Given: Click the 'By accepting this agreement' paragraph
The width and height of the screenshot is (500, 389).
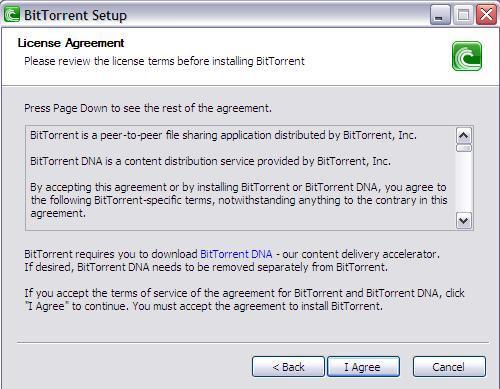Looking at the screenshot, I should pyautogui.click(x=239, y=200).
